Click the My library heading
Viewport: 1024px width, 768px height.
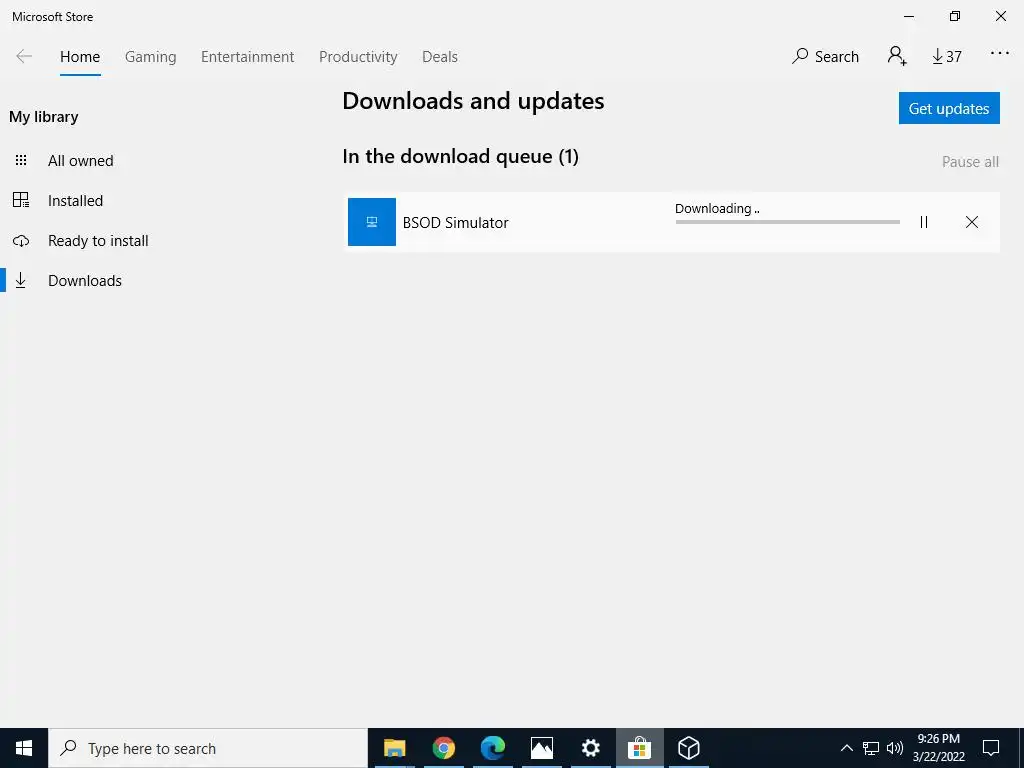(44, 117)
